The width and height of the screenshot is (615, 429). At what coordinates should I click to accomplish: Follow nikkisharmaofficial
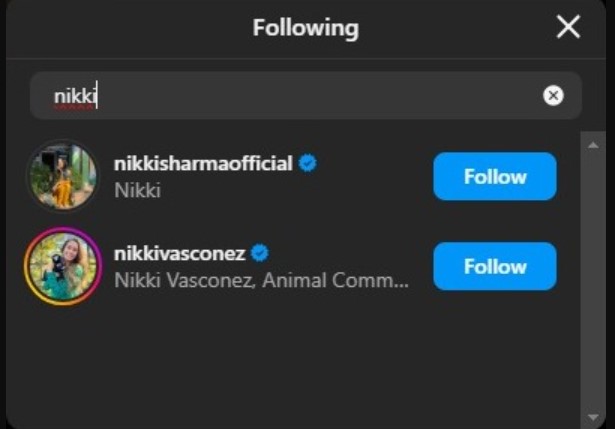(x=494, y=177)
